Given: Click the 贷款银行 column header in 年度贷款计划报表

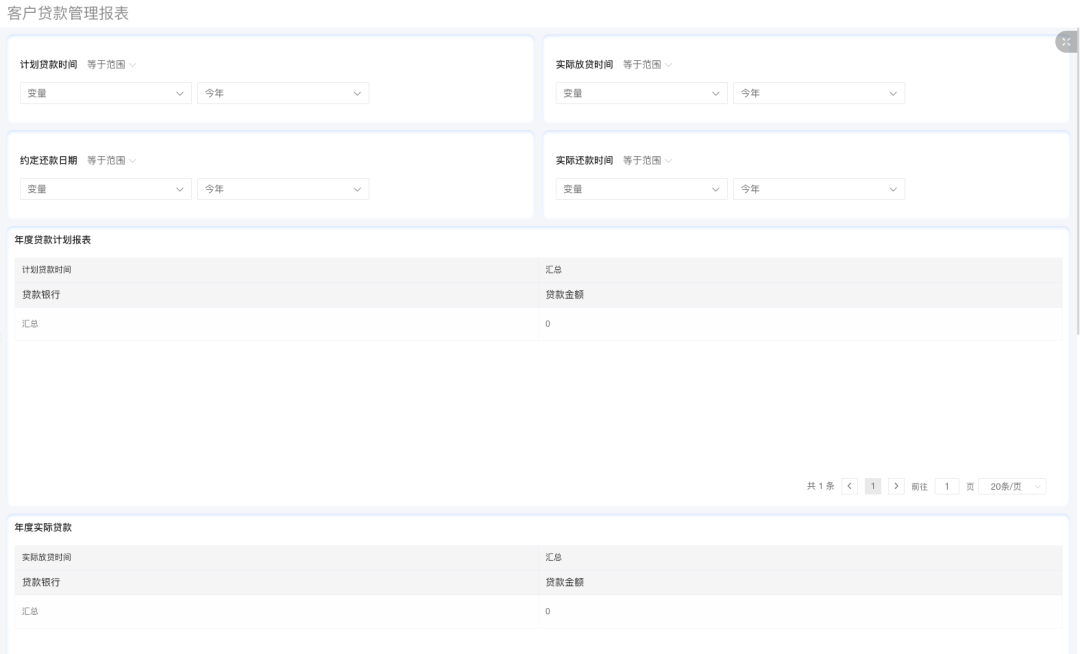Looking at the screenshot, I should 48,294.
